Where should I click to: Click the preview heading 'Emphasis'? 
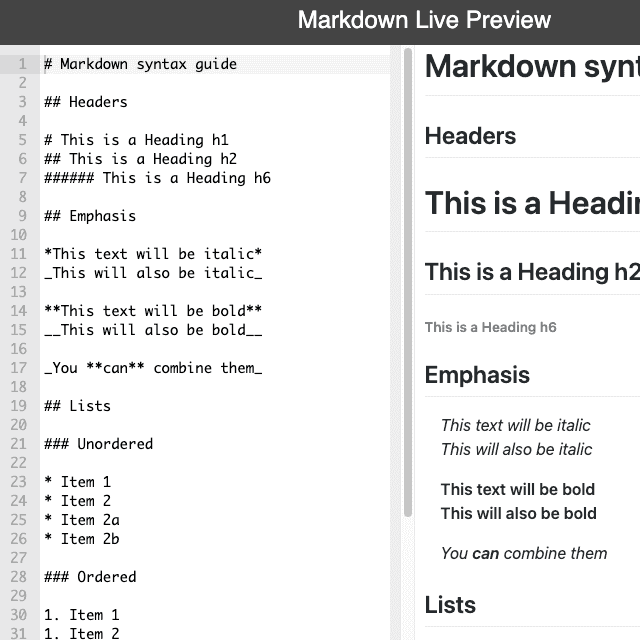(x=477, y=375)
